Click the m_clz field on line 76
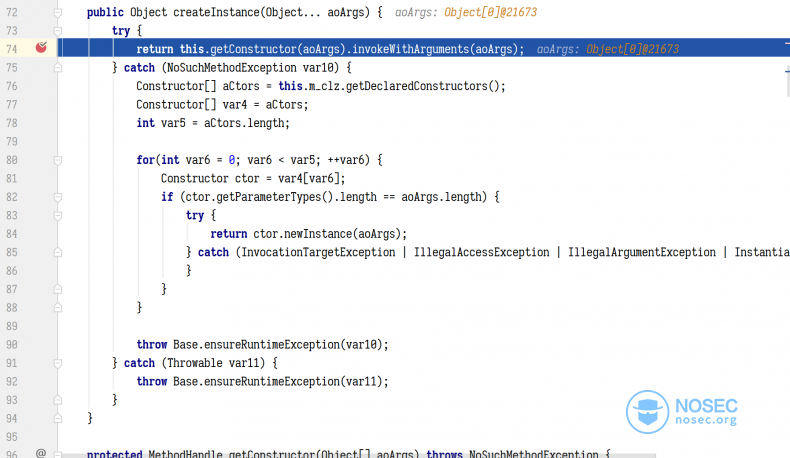Screen dimensions: 790x458 [x=324, y=86]
